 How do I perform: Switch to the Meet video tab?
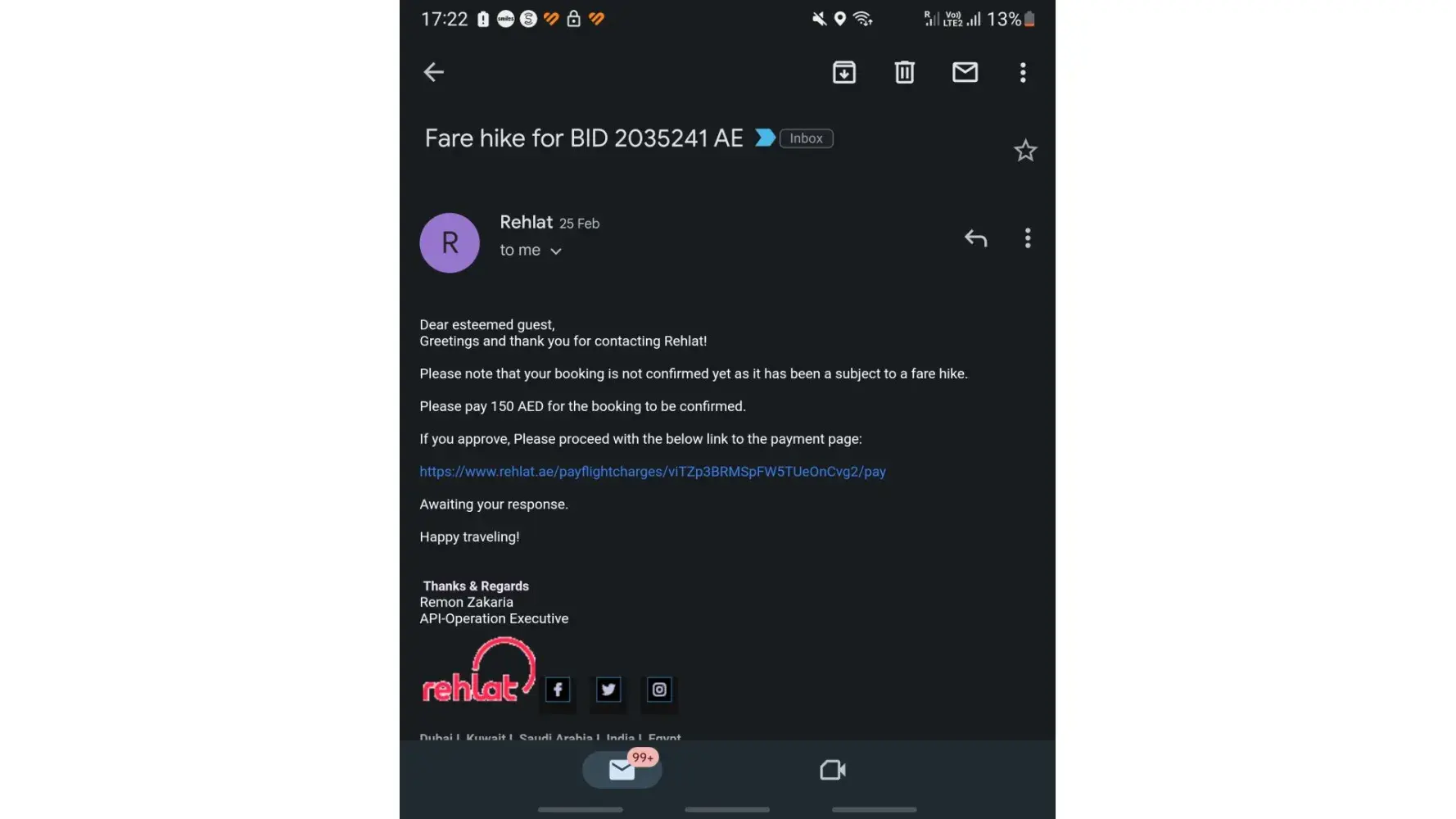click(x=832, y=770)
